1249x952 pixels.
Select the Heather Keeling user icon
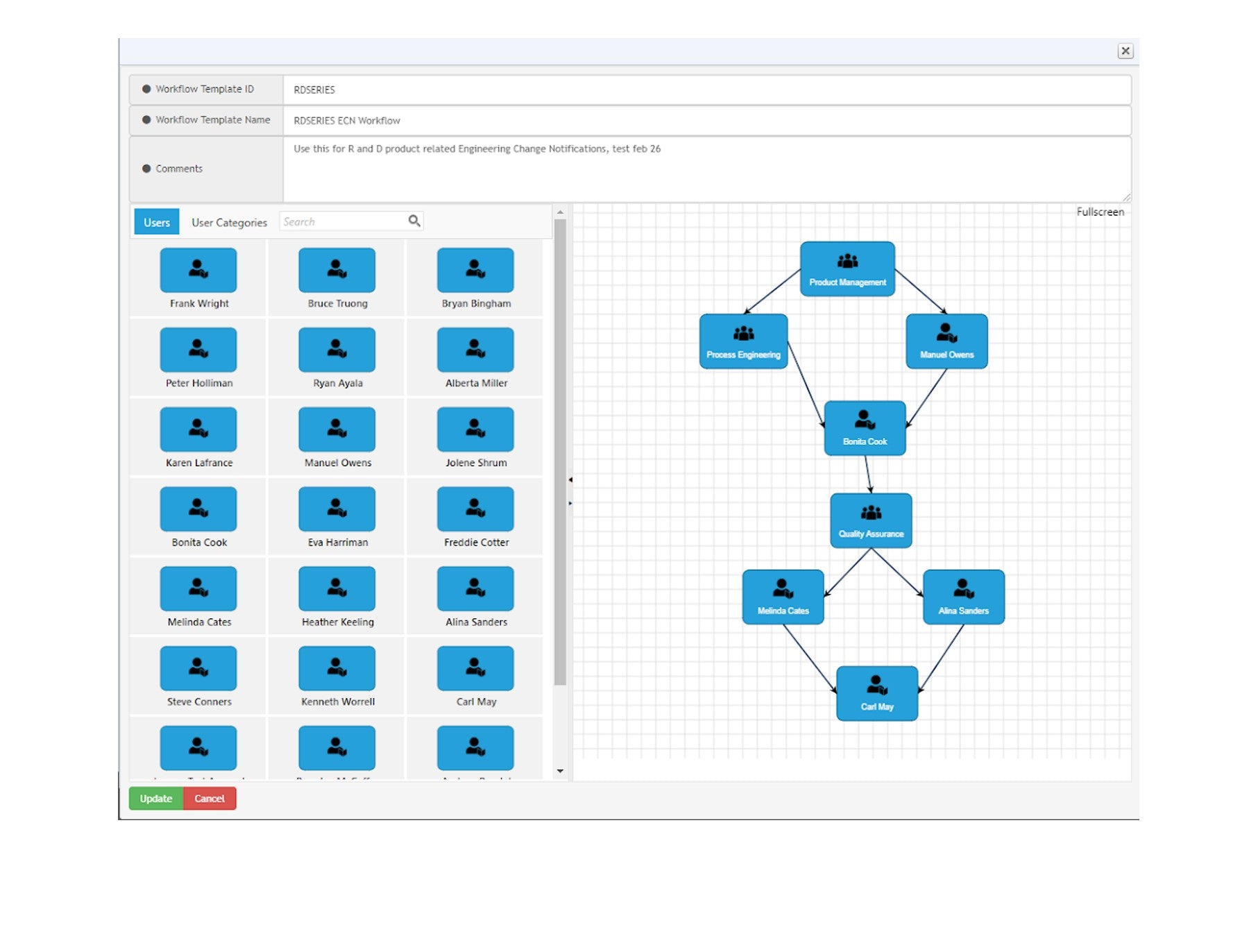(x=337, y=589)
